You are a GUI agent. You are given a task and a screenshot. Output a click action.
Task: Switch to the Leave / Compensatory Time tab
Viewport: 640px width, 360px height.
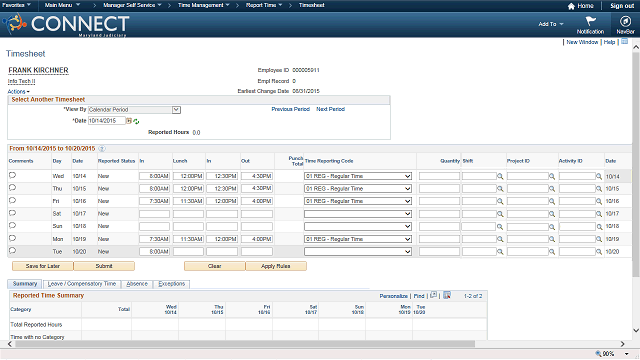[82, 284]
